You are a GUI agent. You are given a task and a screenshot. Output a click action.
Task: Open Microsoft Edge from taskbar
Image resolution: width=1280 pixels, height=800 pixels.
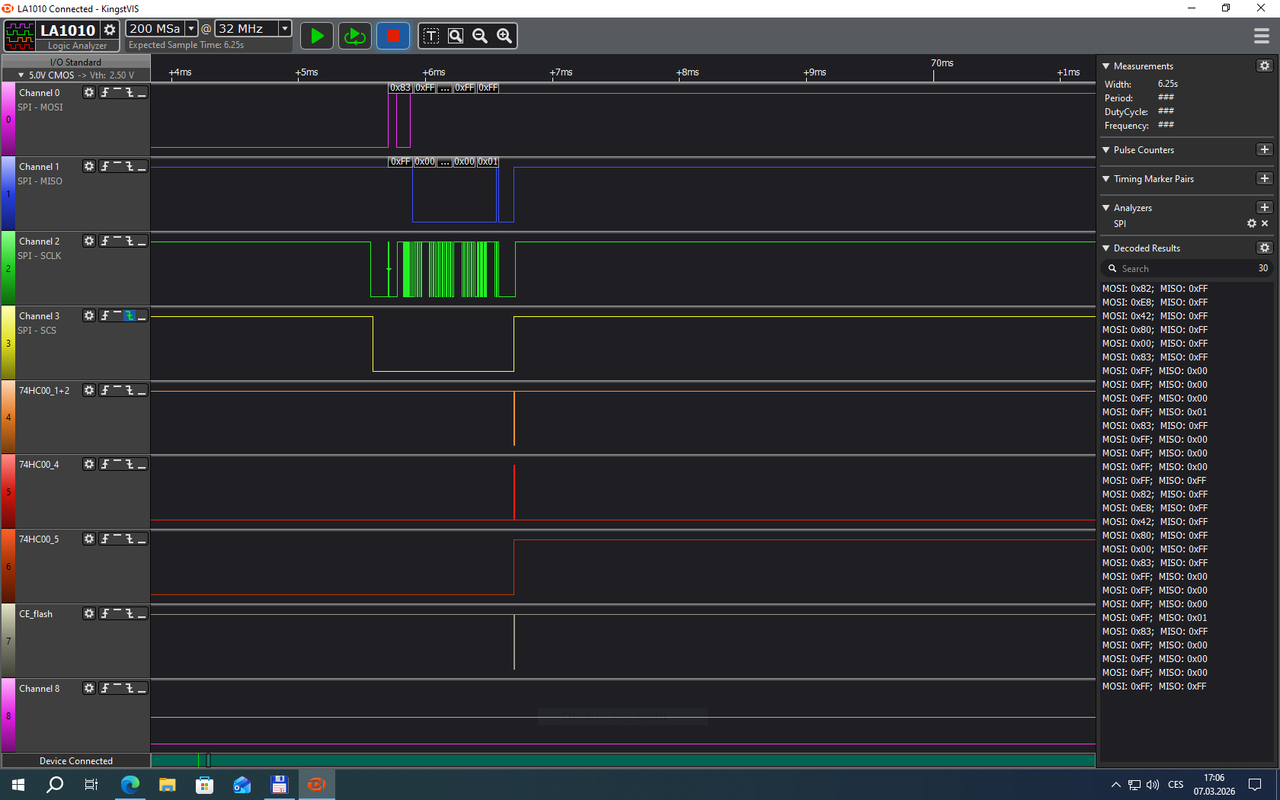click(130, 784)
